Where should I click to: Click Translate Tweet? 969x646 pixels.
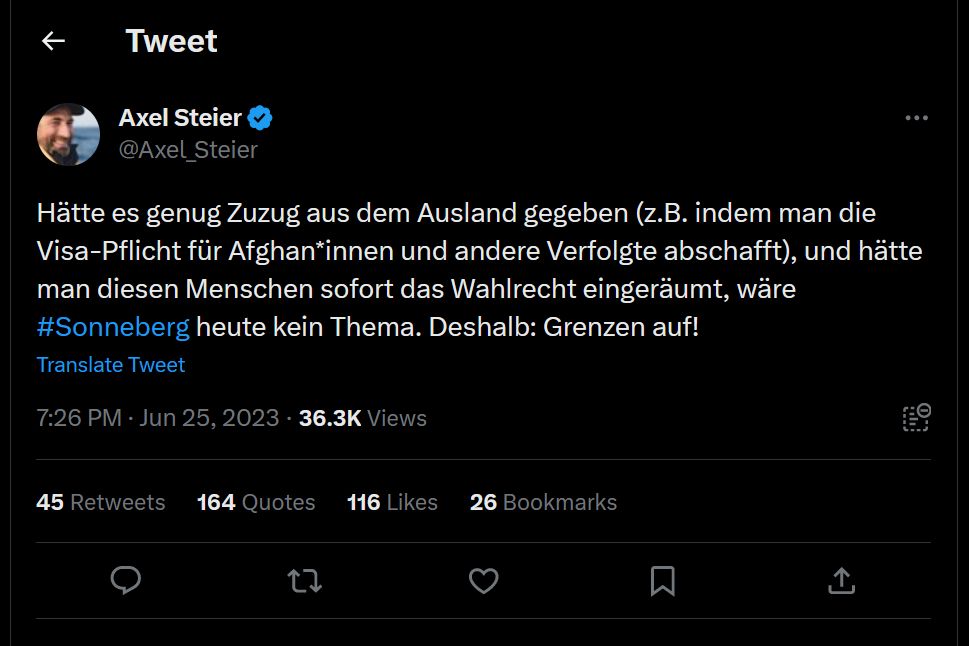click(111, 365)
